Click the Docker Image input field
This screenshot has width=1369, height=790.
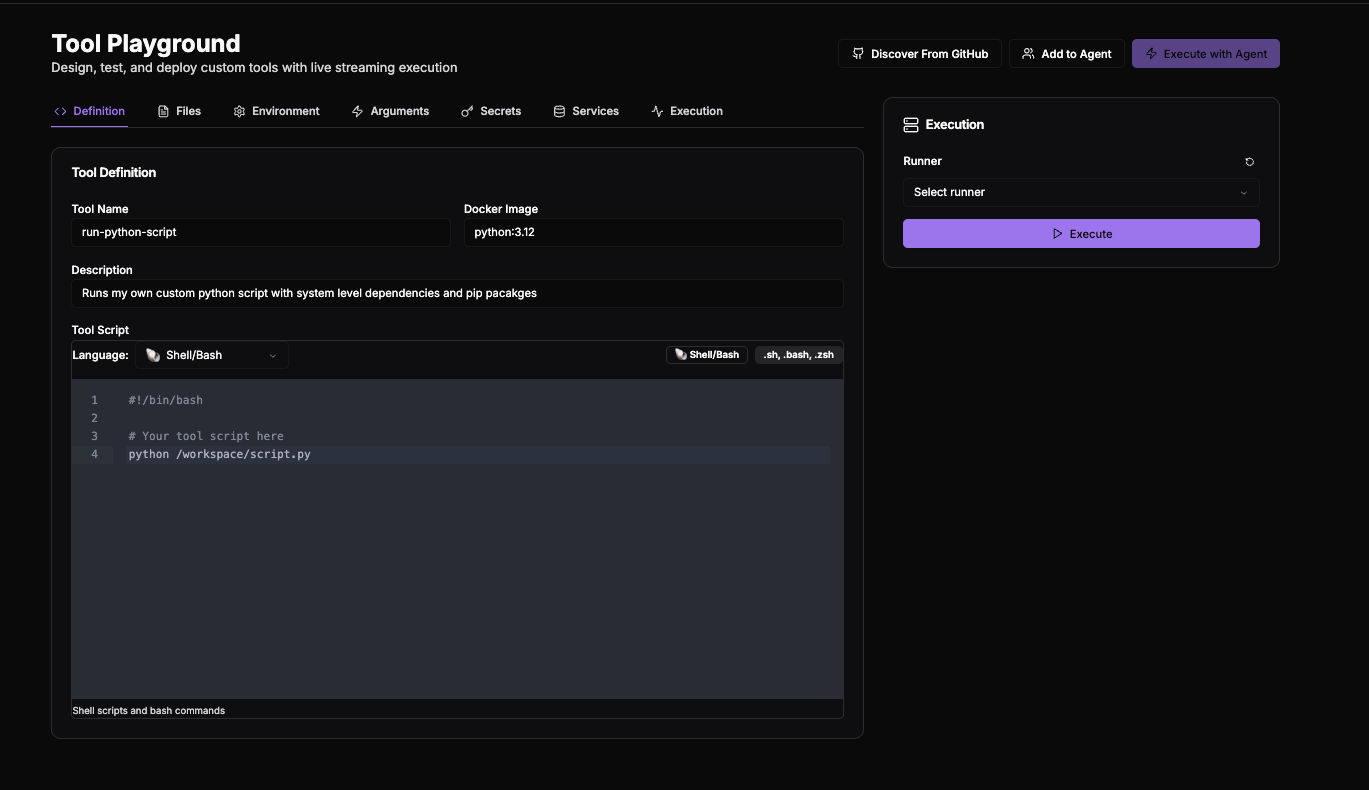(653, 232)
